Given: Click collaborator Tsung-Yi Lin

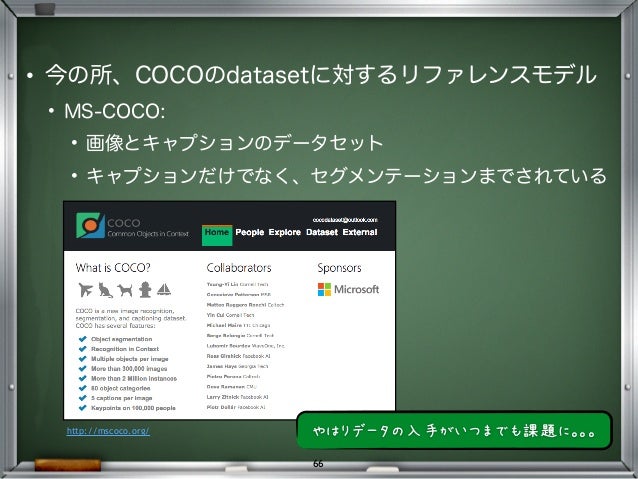Looking at the screenshot, I should tap(237, 284).
